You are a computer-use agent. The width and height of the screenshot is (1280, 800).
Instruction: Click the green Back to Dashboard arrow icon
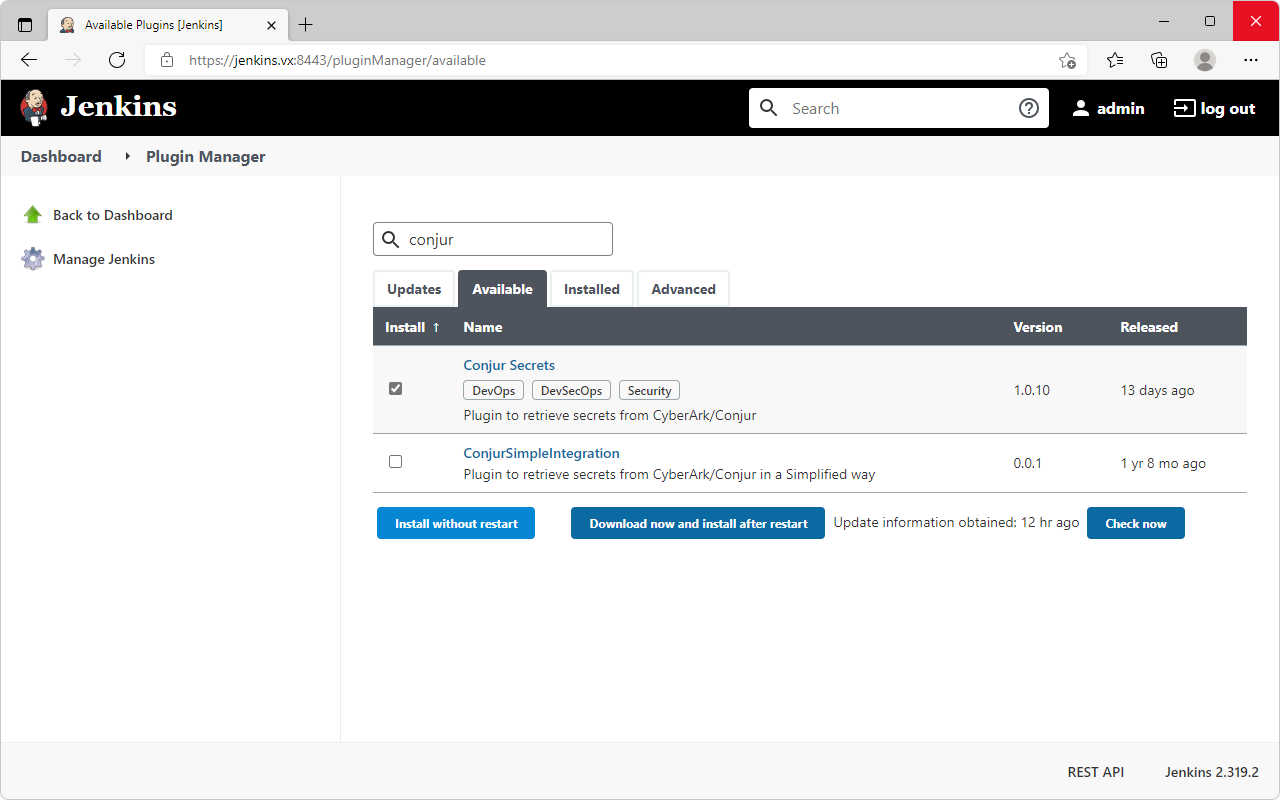33,215
